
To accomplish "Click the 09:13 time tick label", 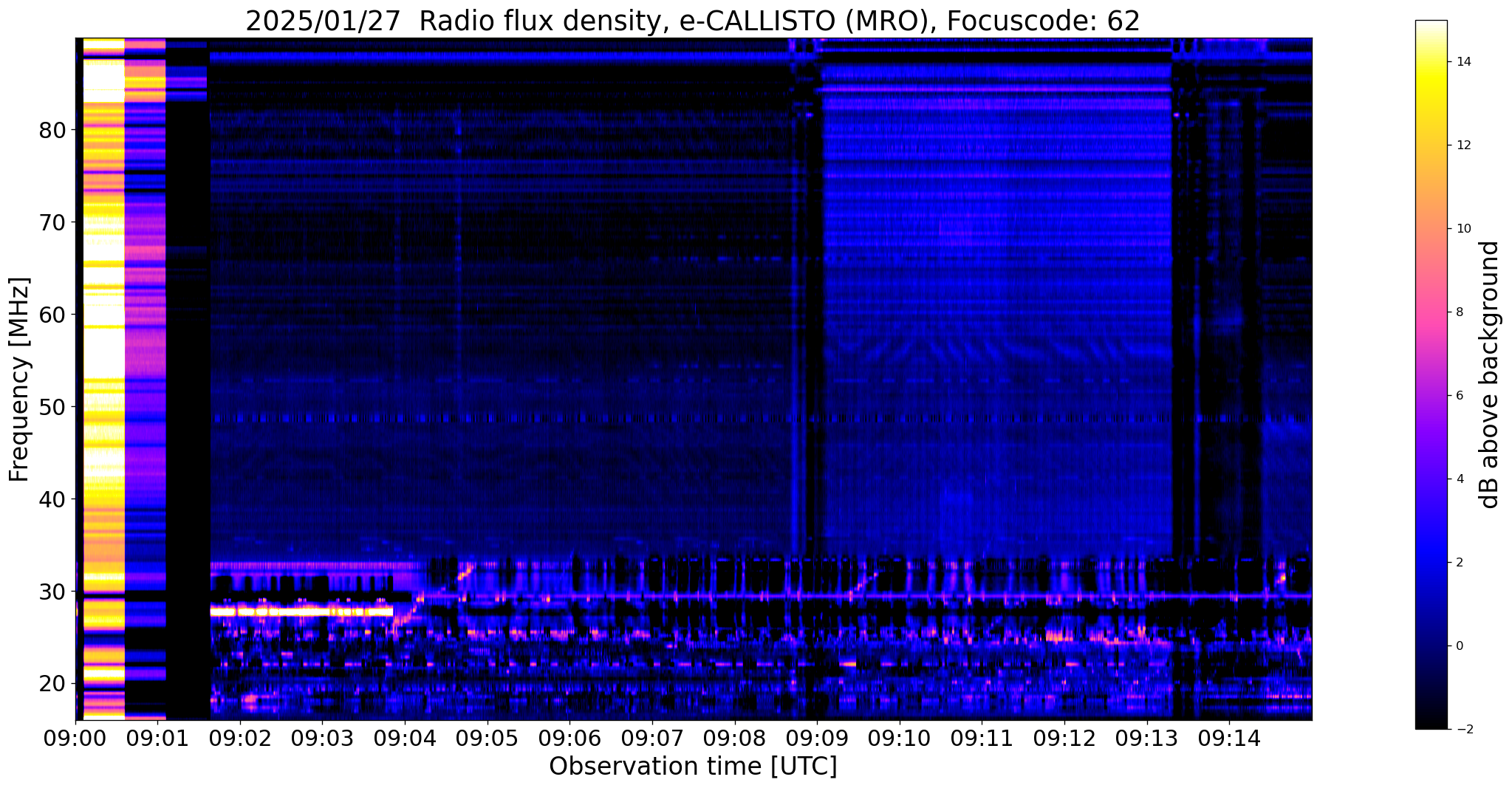I will point(1147,739).
